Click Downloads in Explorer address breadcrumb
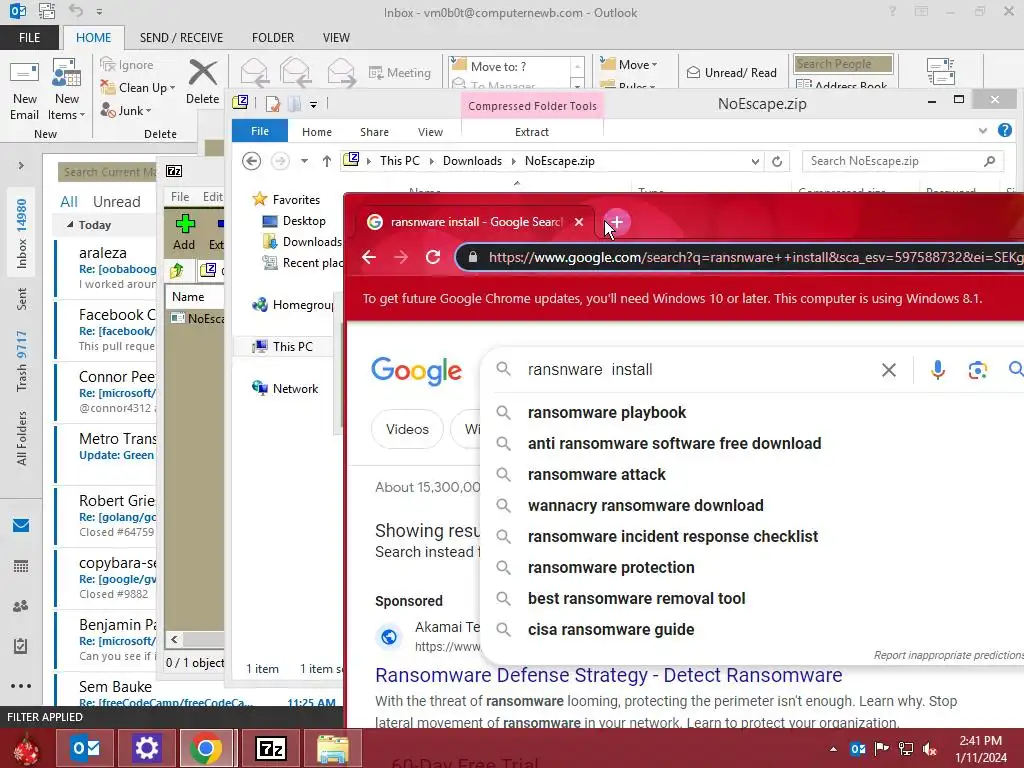Image resolution: width=1024 pixels, height=768 pixels. (472, 161)
